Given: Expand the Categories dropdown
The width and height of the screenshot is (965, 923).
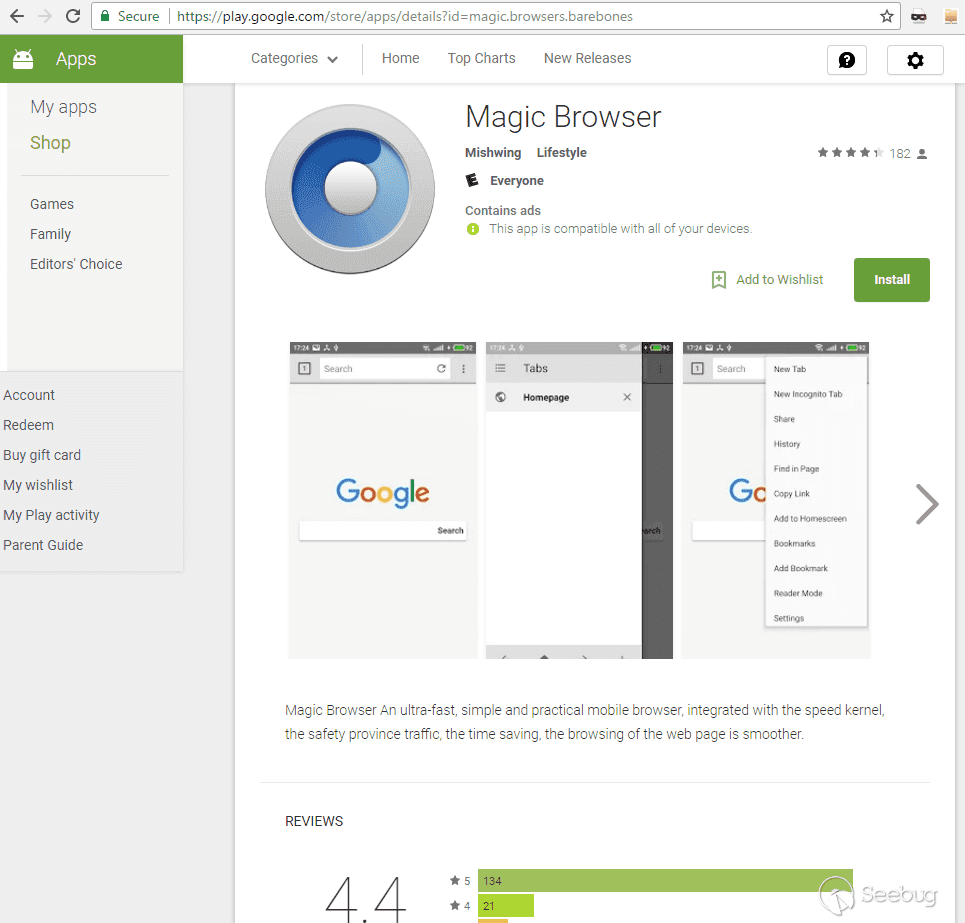Looking at the screenshot, I should pyautogui.click(x=294, y=58).
